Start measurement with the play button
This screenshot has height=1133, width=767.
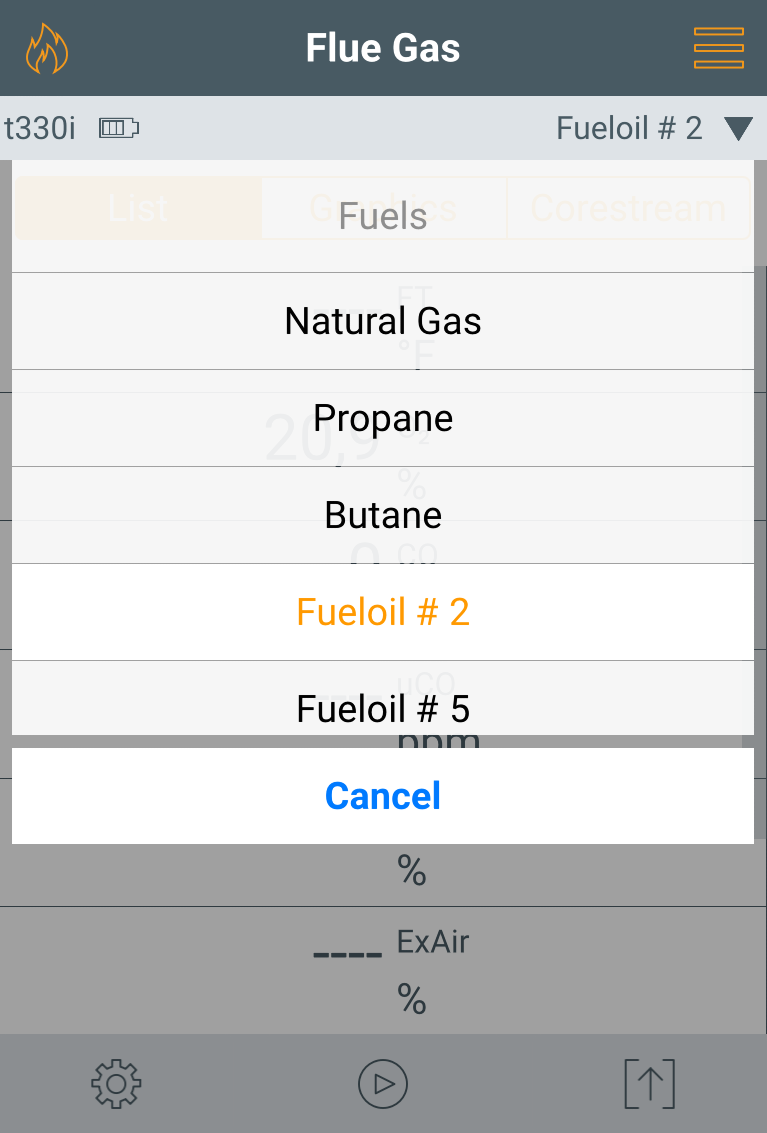383,1083
